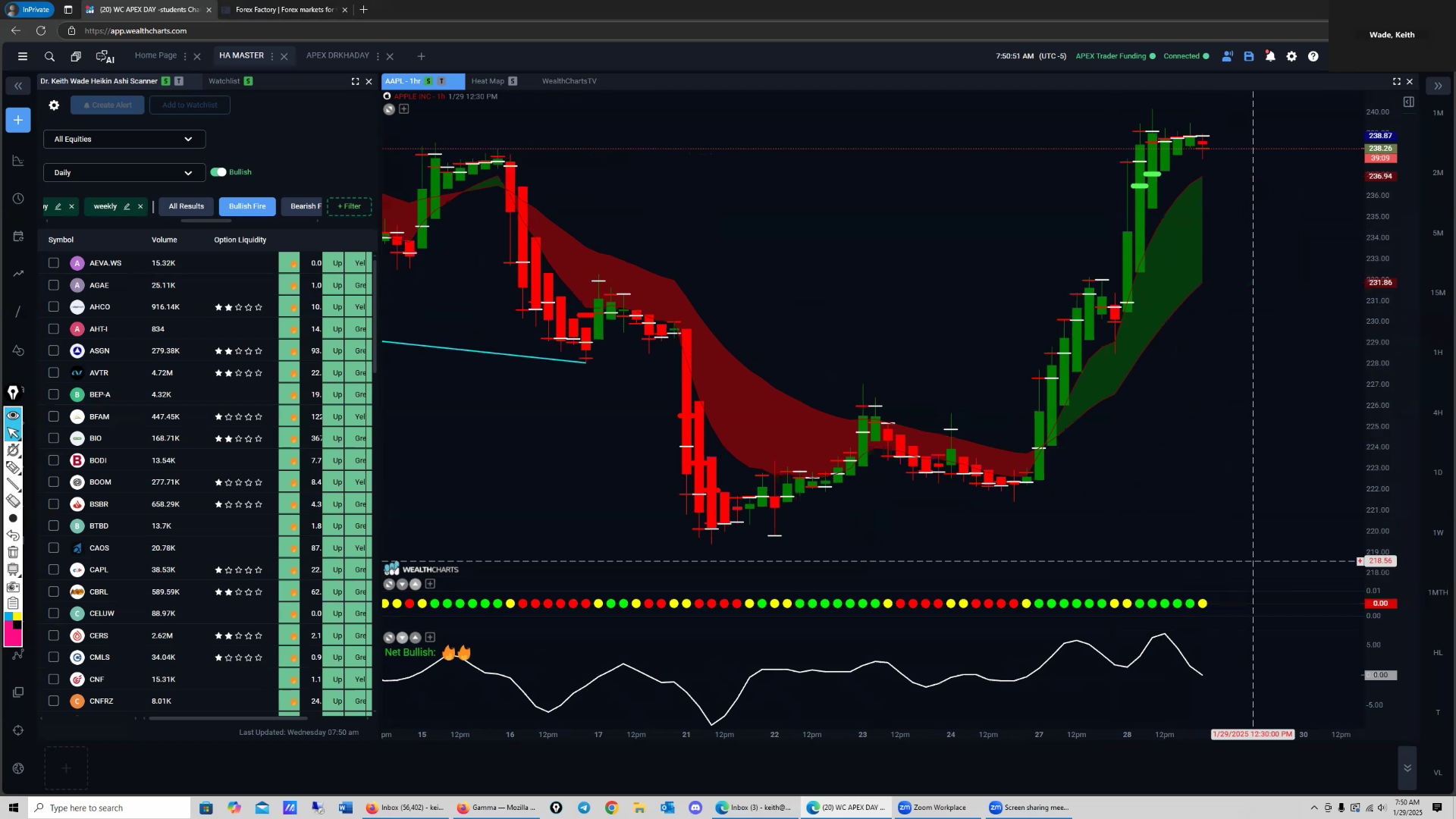Click the + Filter button
The image size is (1456, 819).
[x=349, y=206]
